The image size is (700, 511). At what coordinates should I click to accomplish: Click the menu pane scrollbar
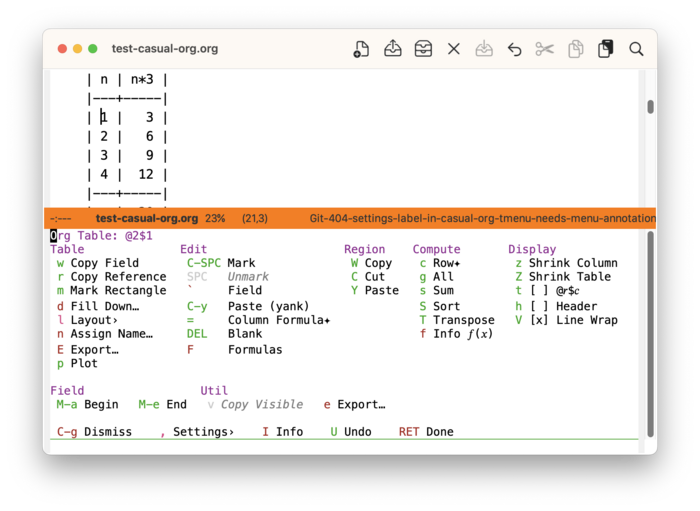click(650, 334)
